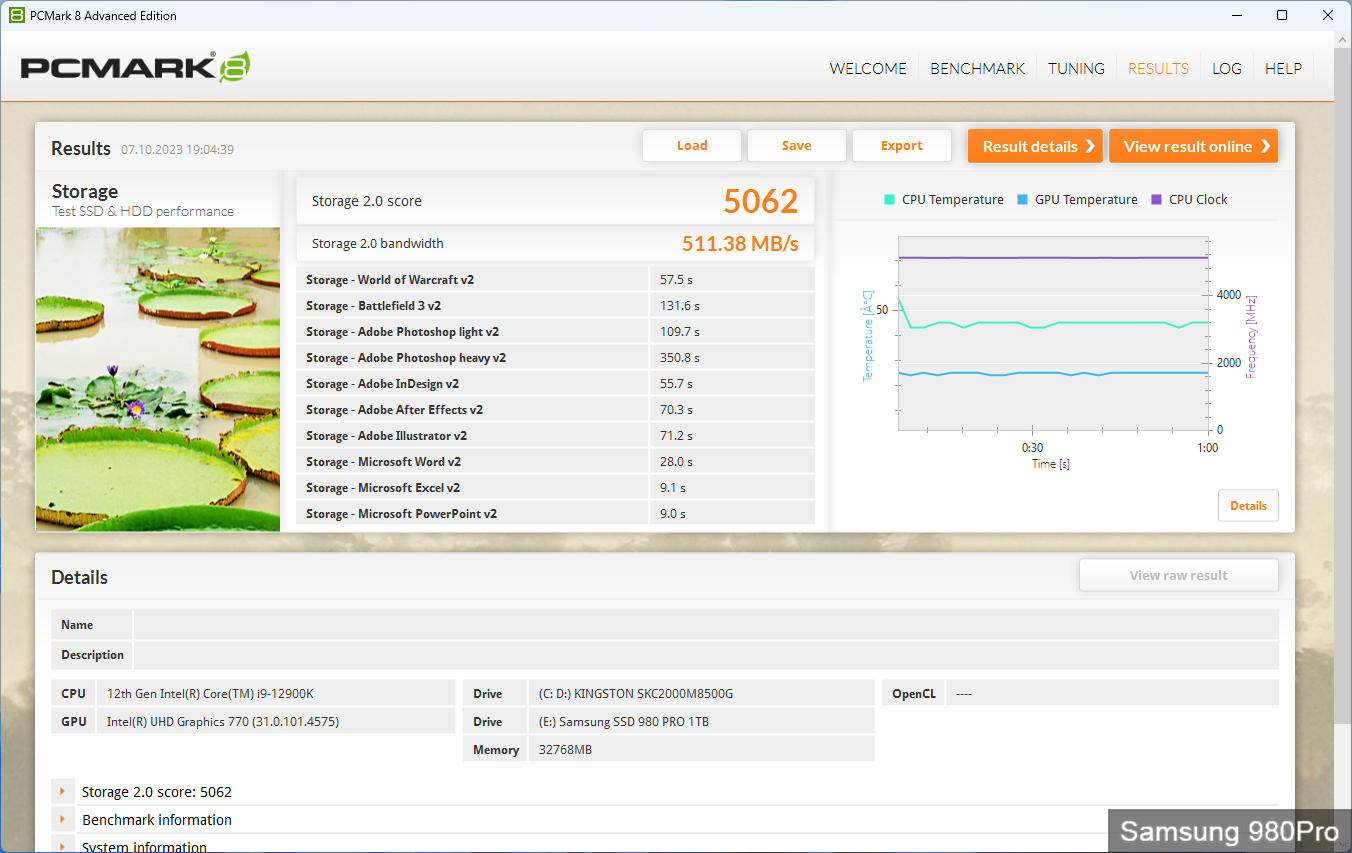Click the PCMark 8 logo

point(135,67)
